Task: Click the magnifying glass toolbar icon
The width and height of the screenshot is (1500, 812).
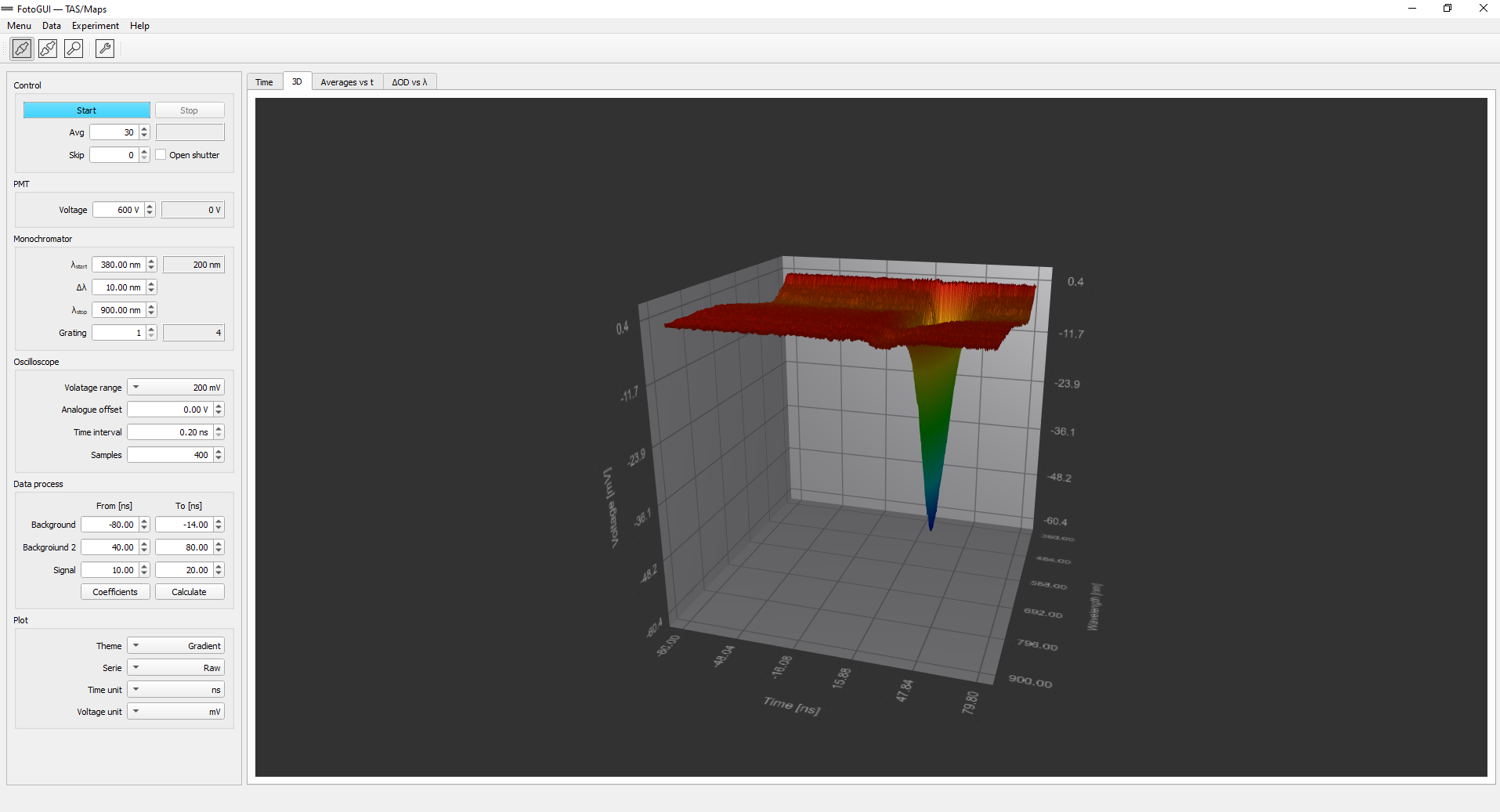Action: click(x=74, y=49)
